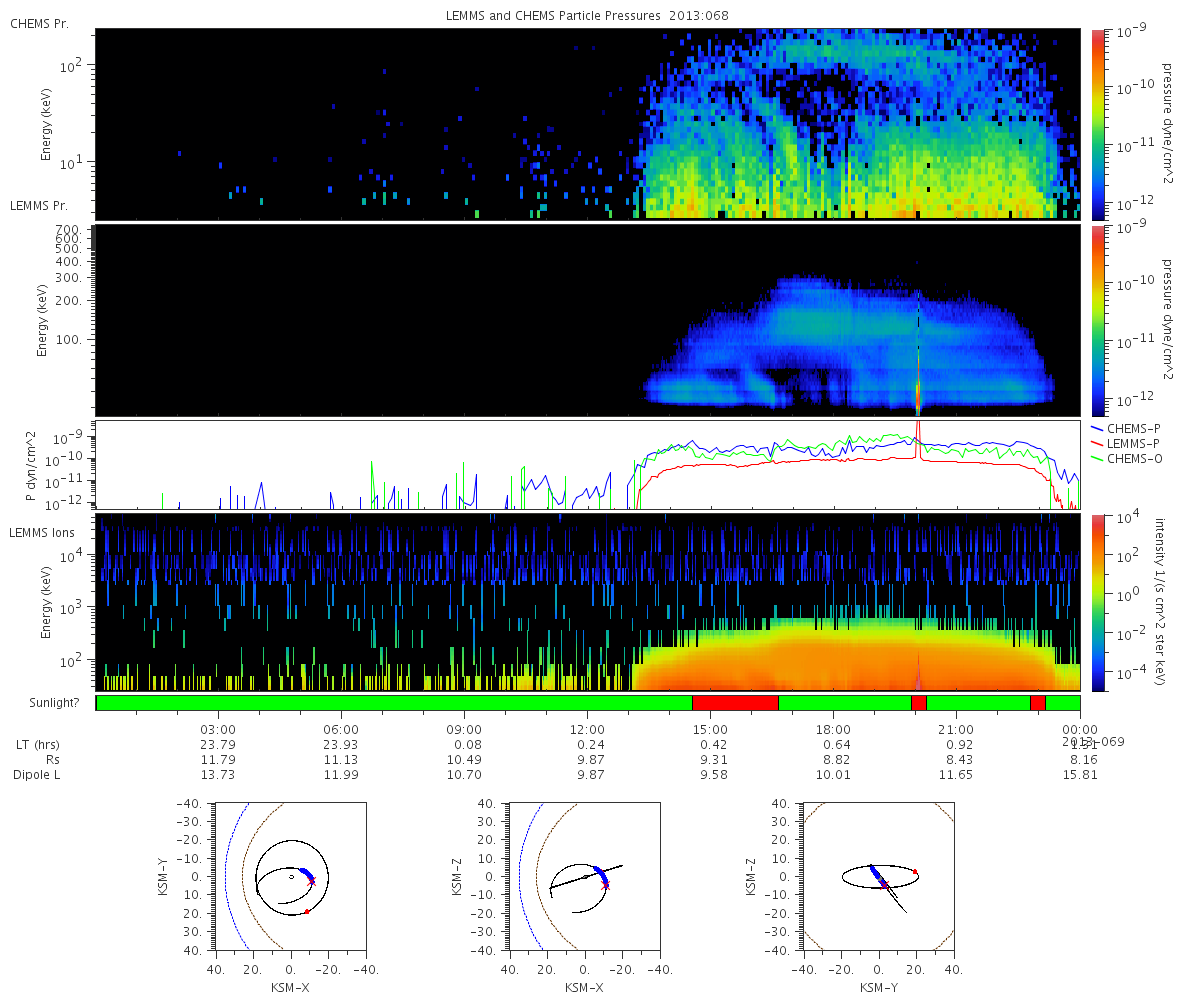1200x1000 pixels.
Task: Click the Sunlight? label
Action: pos(43,703)
